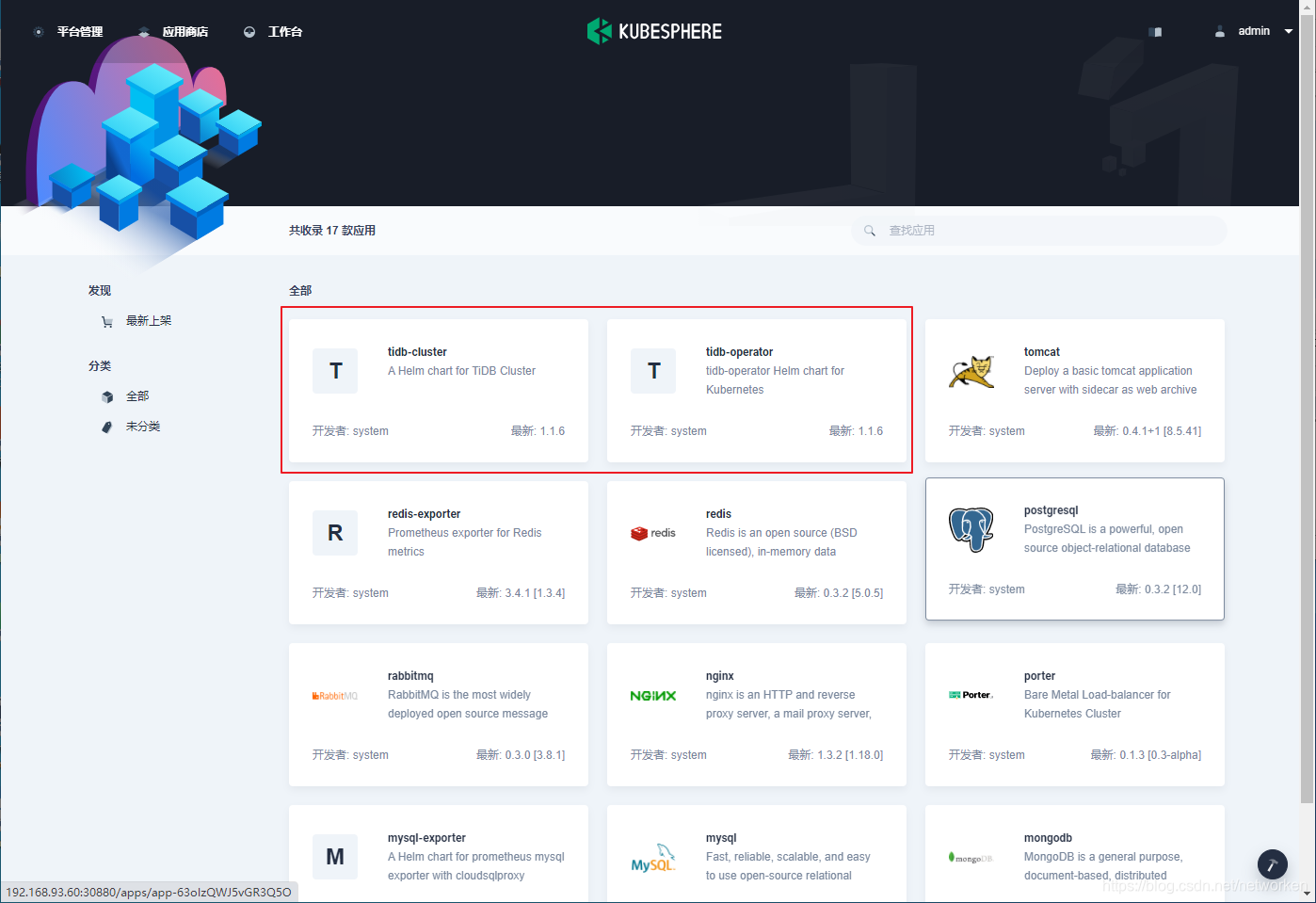Open the mysql app title
Screen dimensions: 1316x903
click(721, 838)
